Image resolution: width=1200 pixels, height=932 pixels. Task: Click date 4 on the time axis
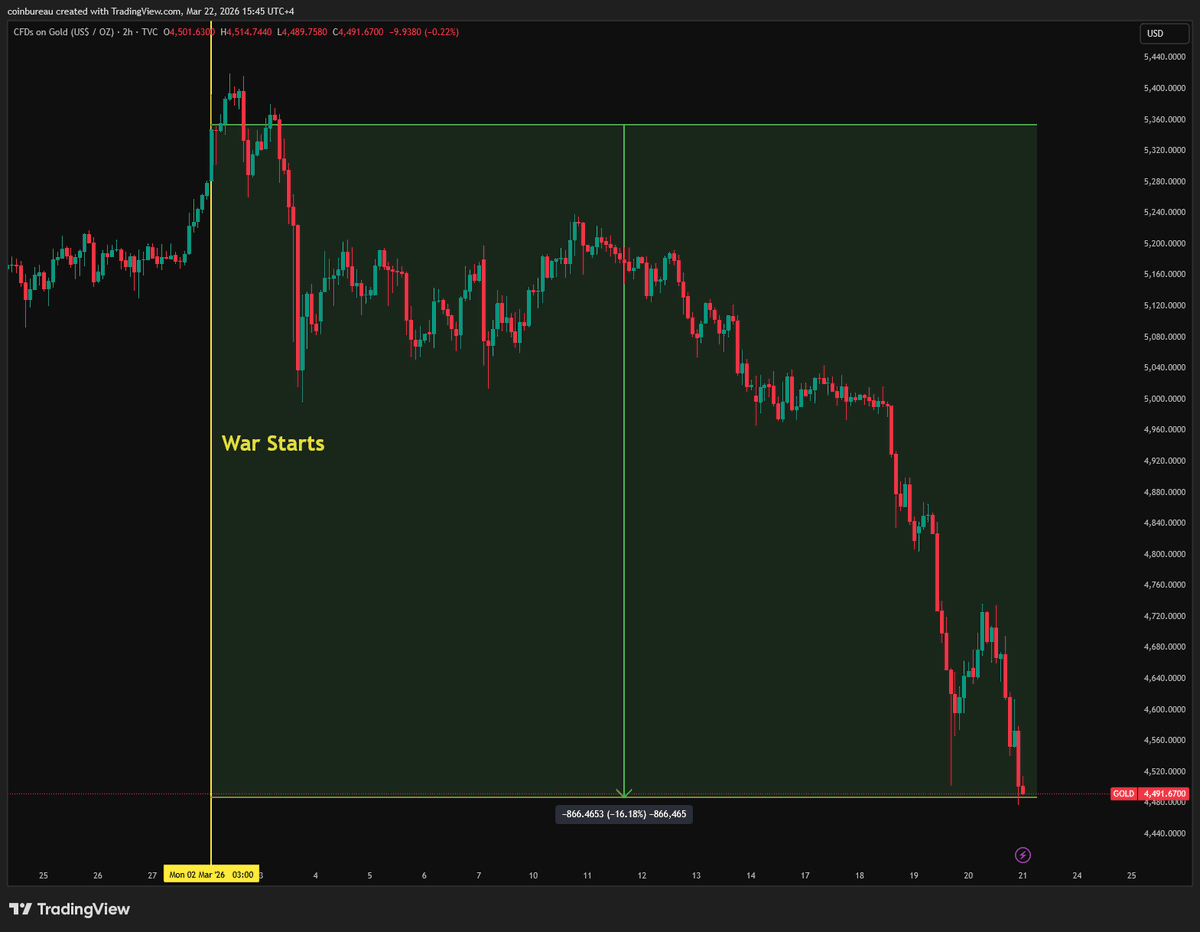pyautogui.click(x=315, y=875)
